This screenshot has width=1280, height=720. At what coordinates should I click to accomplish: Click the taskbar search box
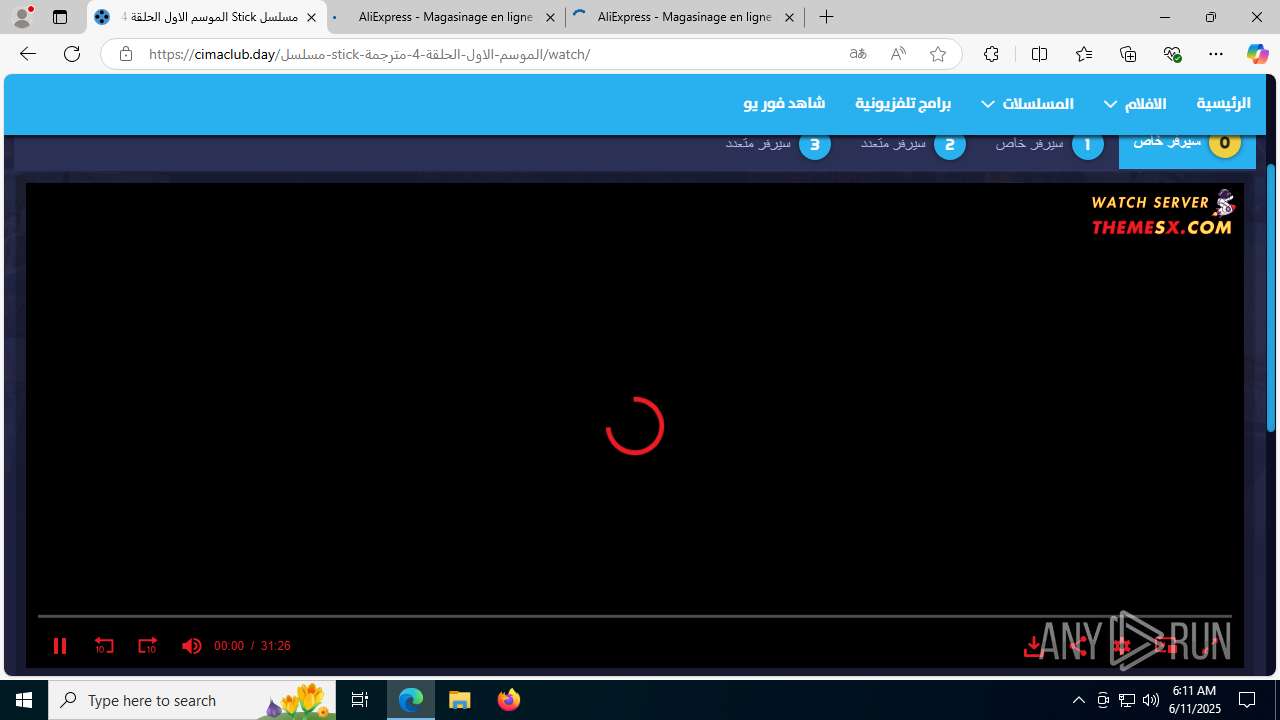point(193,700)
